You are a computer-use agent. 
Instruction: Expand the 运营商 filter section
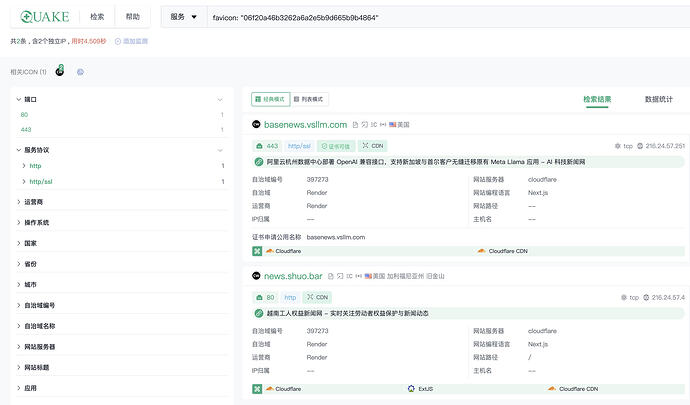point(121,202)
